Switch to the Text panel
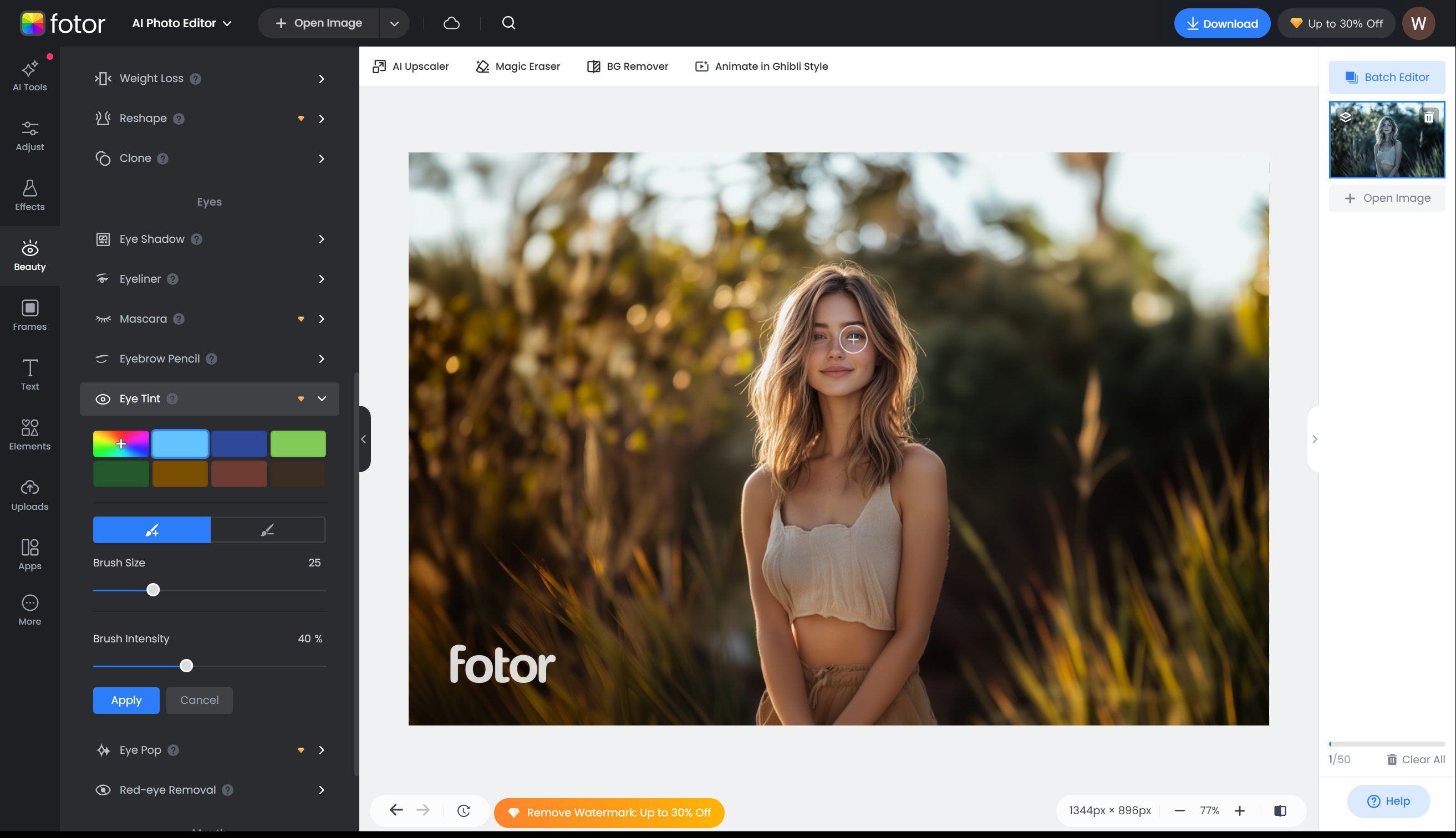Image resolution: width=1456 pixels, height=838 pixels. 29,375
